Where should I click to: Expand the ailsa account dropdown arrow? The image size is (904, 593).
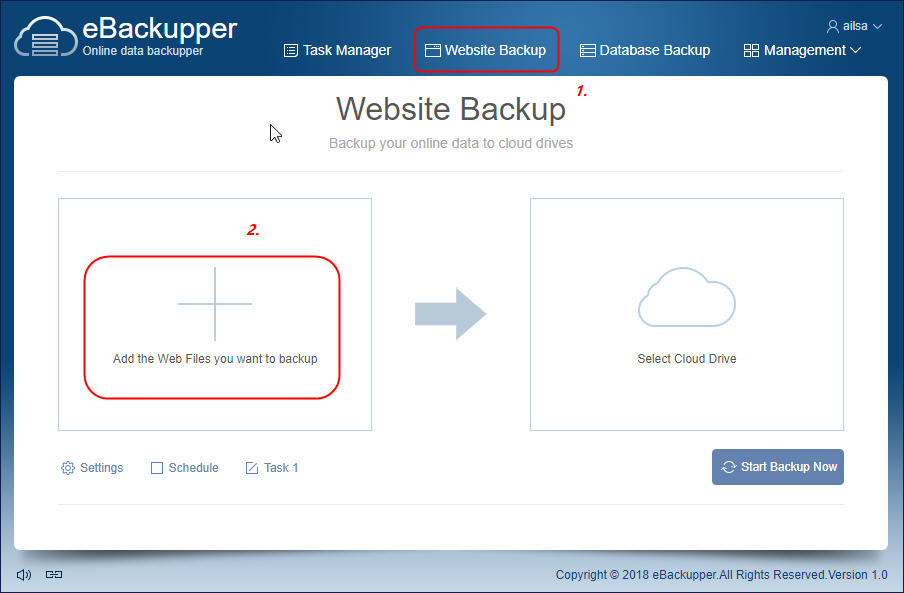(x=877, y=27)
